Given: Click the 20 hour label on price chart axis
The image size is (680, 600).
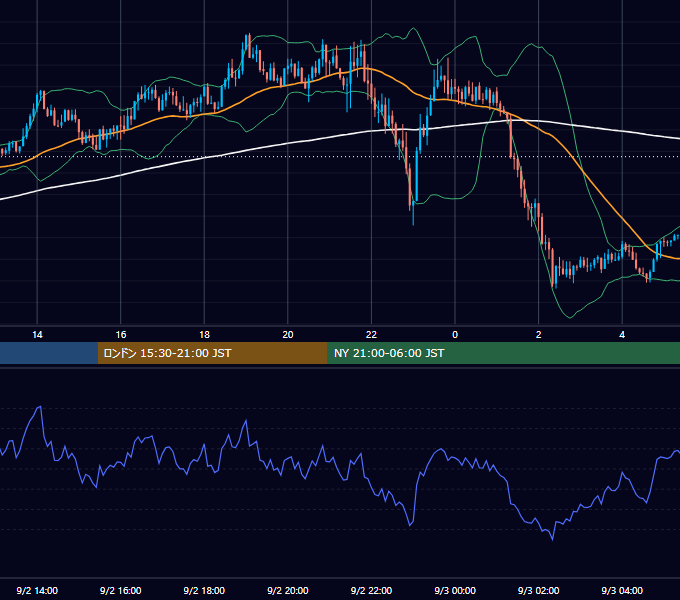Looking at the screenshot, I should (x=288, y=335).
